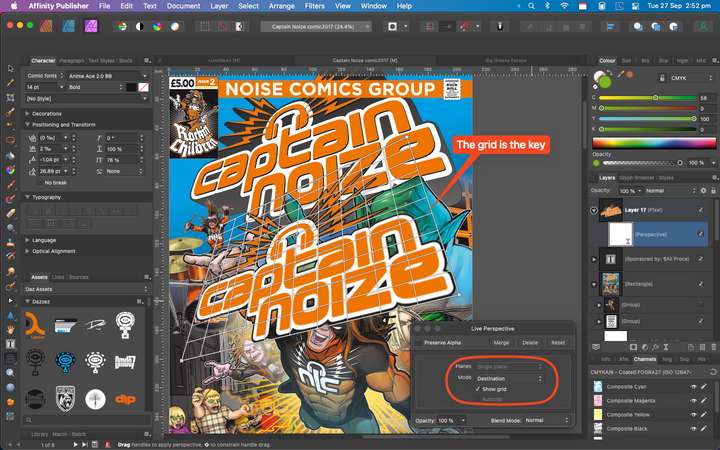Viewport: 720px width, 450px height.
Task: Open Spotlight search in the menu bar
Action: (531, 6)
